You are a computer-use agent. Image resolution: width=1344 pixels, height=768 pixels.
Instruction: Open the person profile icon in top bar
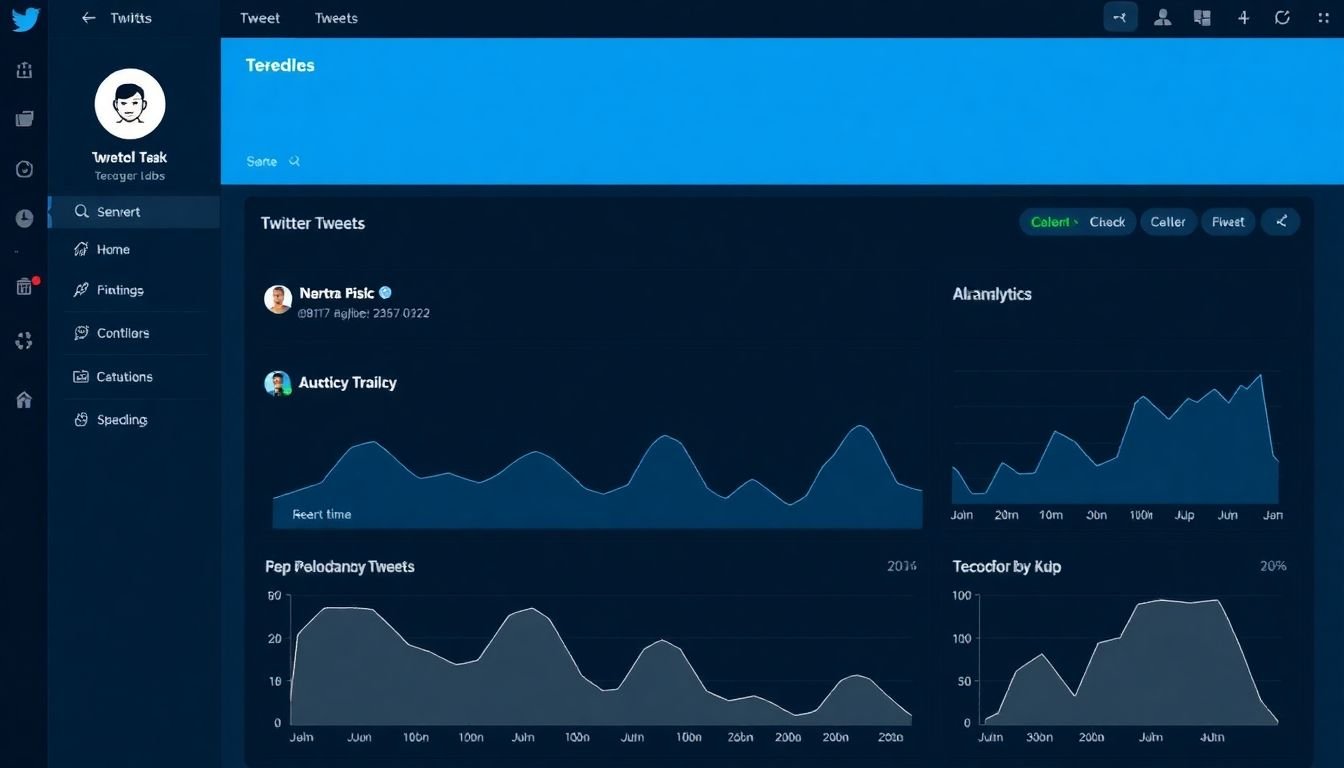(1162, 17)
